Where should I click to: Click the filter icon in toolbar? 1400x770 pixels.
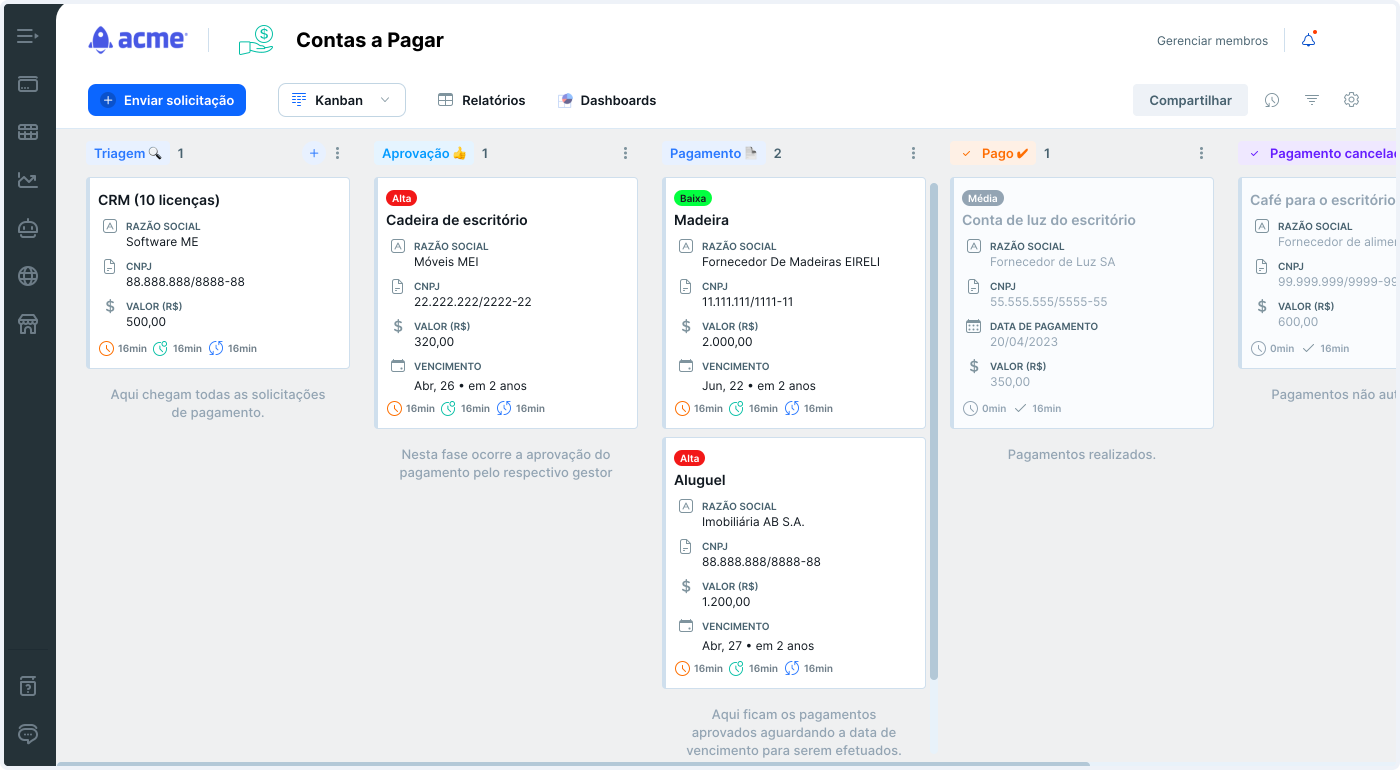coord(1312,100)
